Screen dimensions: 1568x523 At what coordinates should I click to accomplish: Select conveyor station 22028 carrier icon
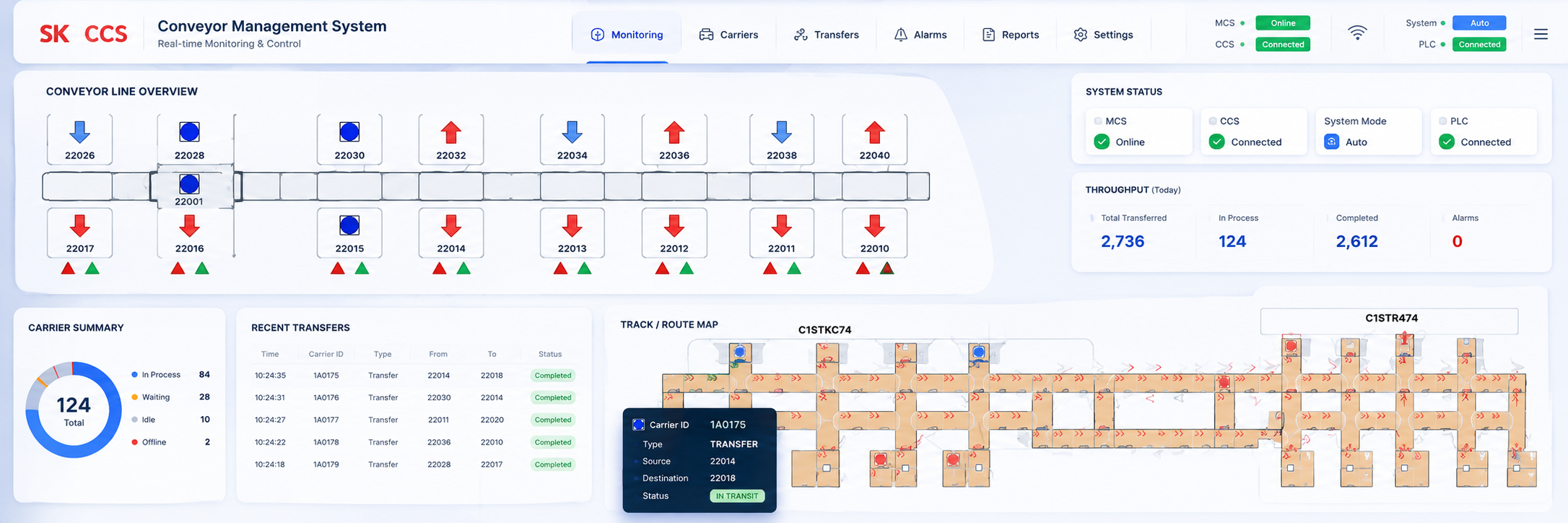[189, 132]
